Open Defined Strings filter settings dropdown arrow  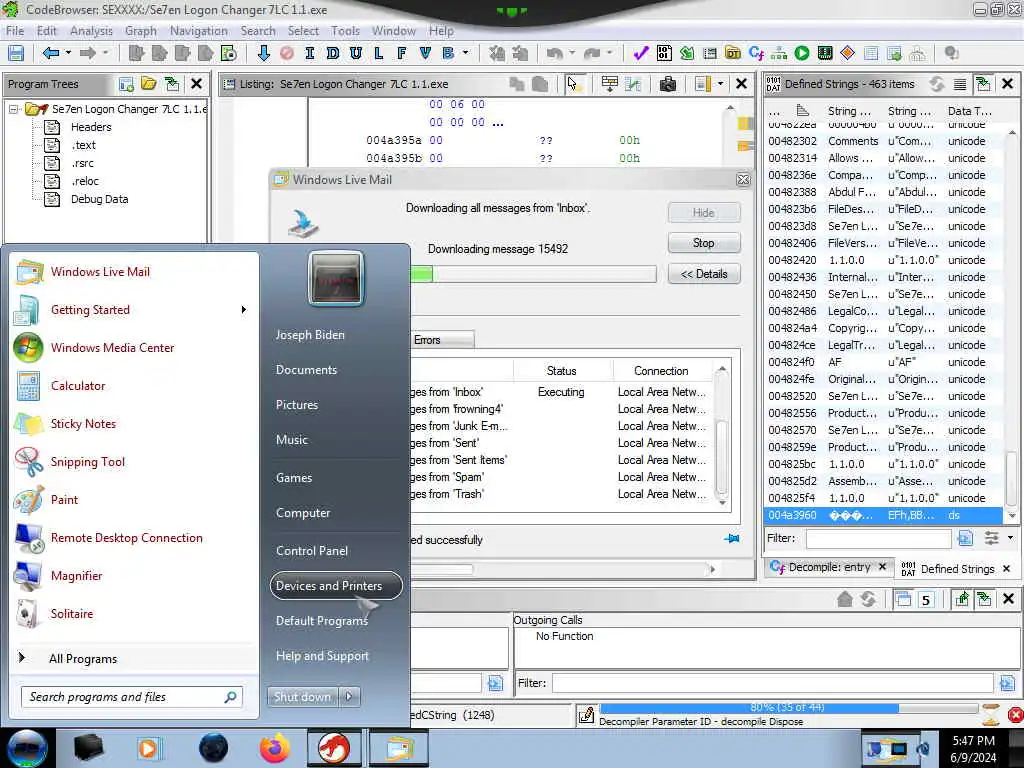coord(1010,538)
